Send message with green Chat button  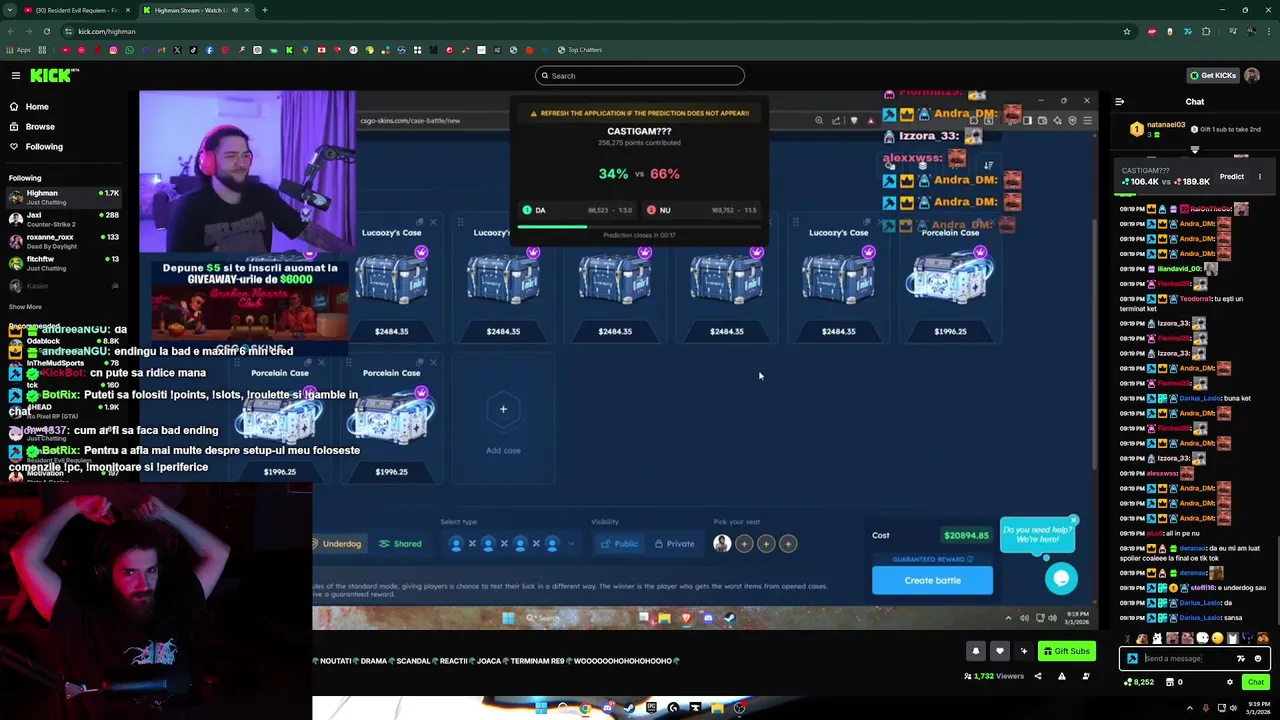tap(1255, 682)
